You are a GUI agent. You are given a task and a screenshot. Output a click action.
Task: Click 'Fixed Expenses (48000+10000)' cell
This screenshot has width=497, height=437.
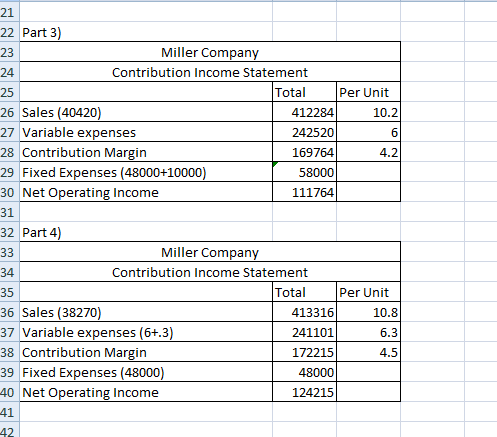(x=146, y=172)
